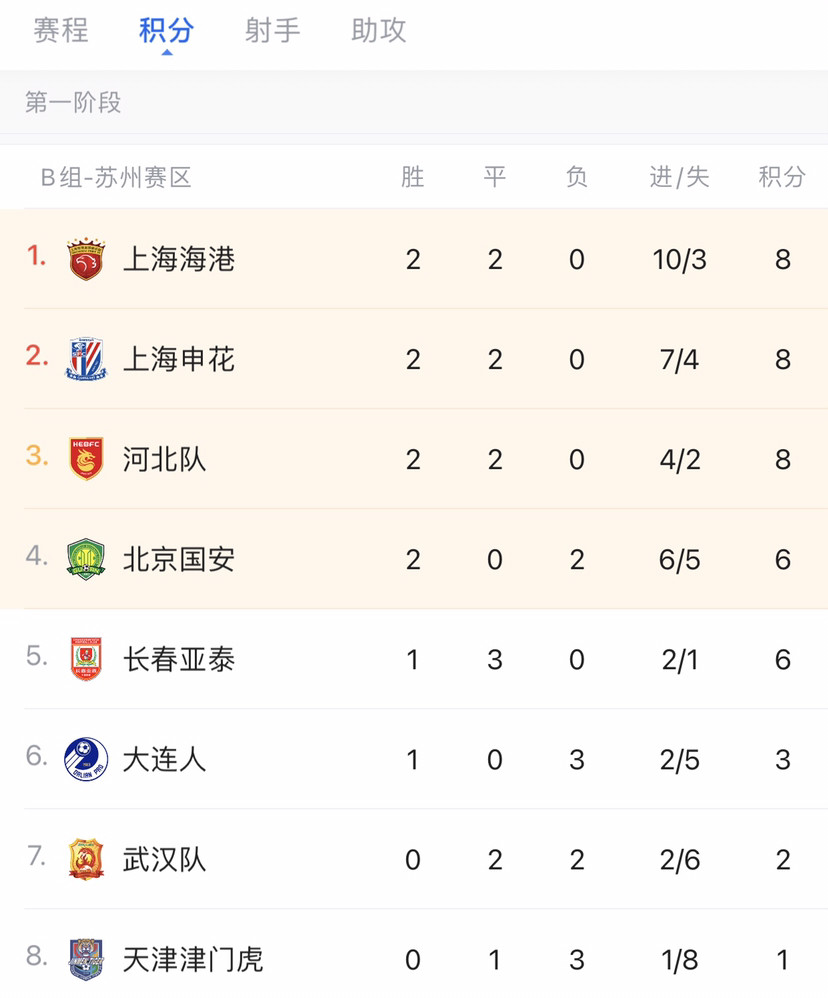The image size is (828, 998).
Task: Click the 进/失 goals column header
Action: [679, 176]
